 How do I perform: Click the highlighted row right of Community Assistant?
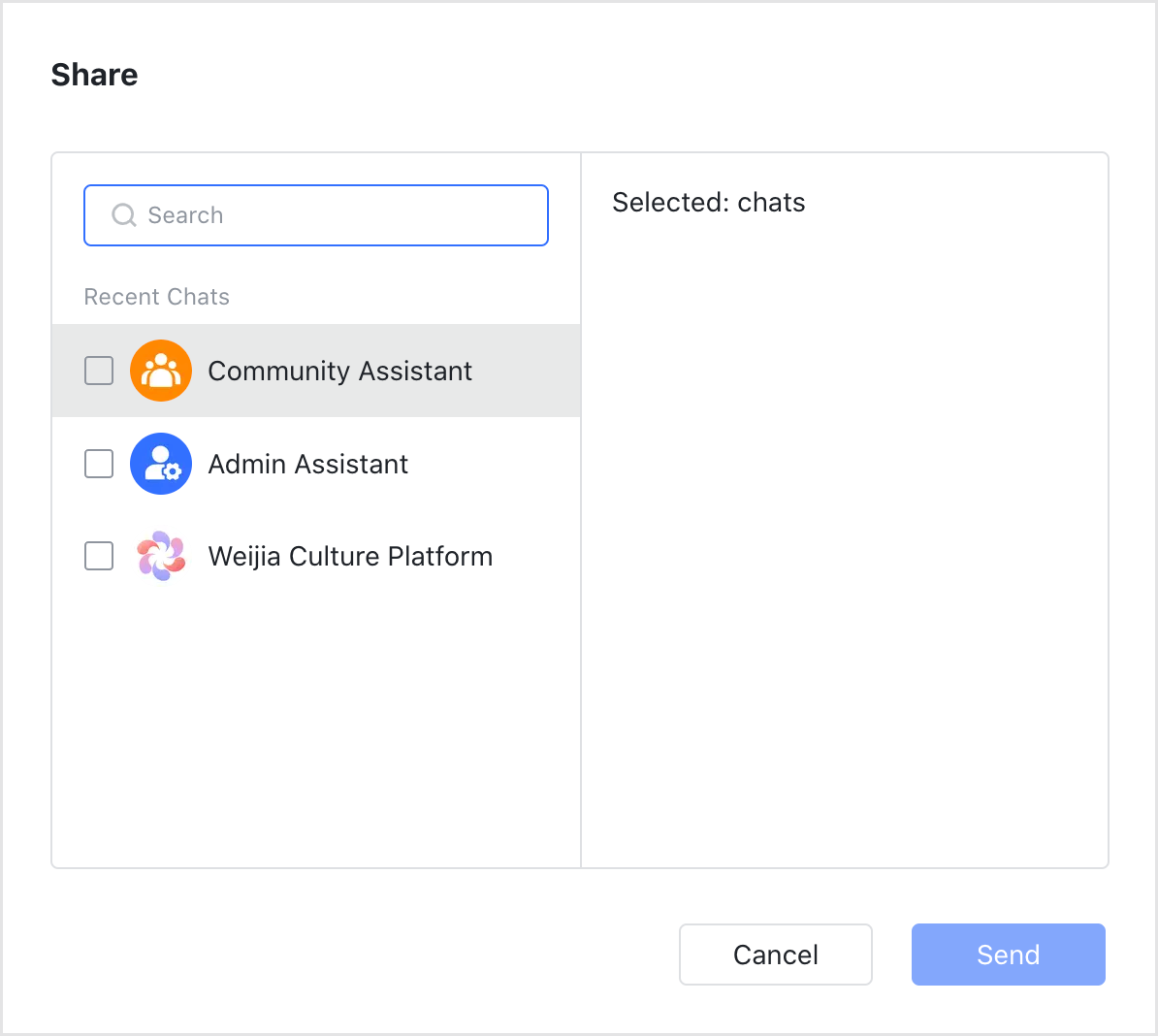point(529,371)
